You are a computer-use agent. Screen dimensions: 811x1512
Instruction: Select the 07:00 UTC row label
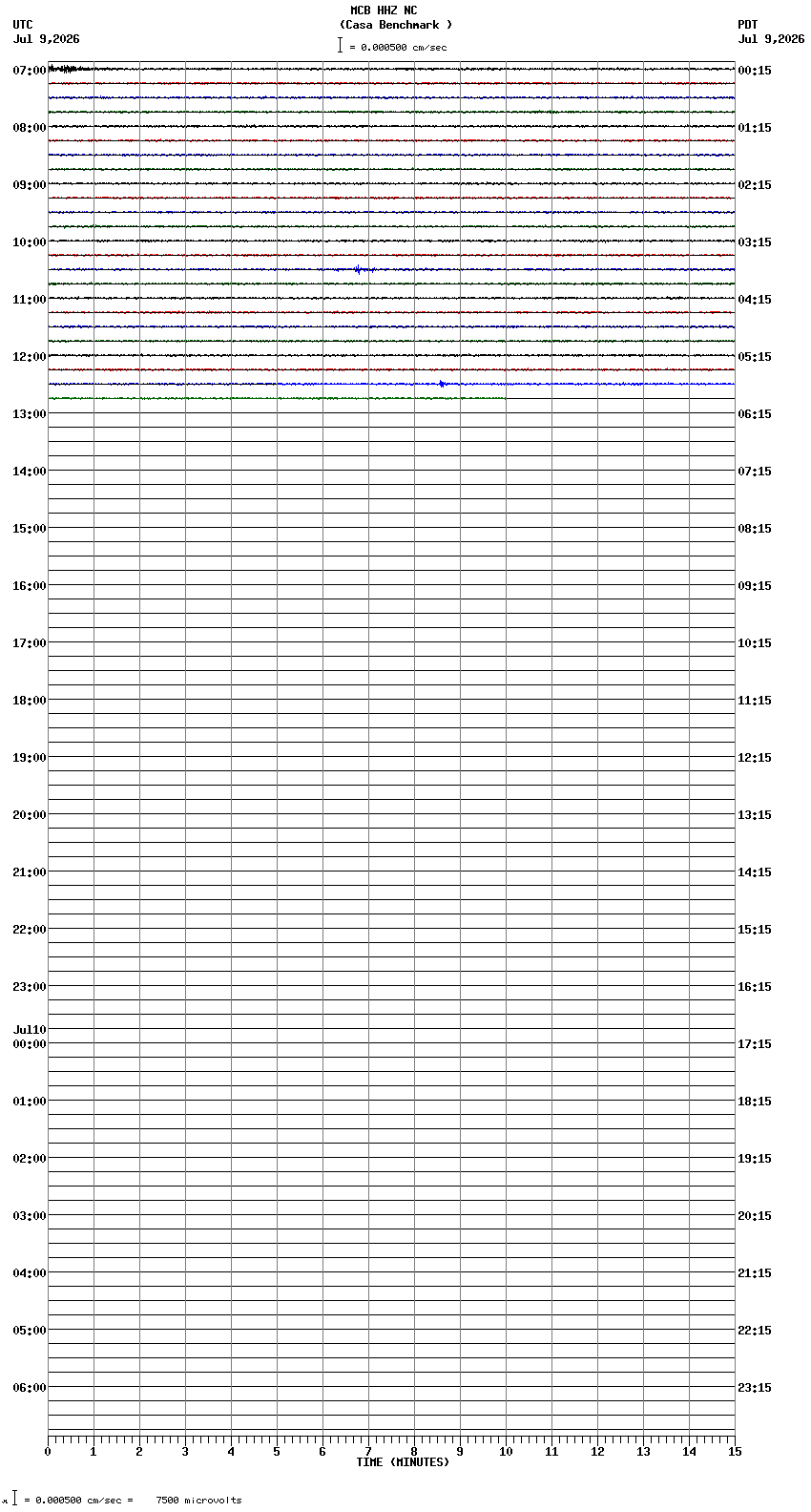[x=30, y=71]
